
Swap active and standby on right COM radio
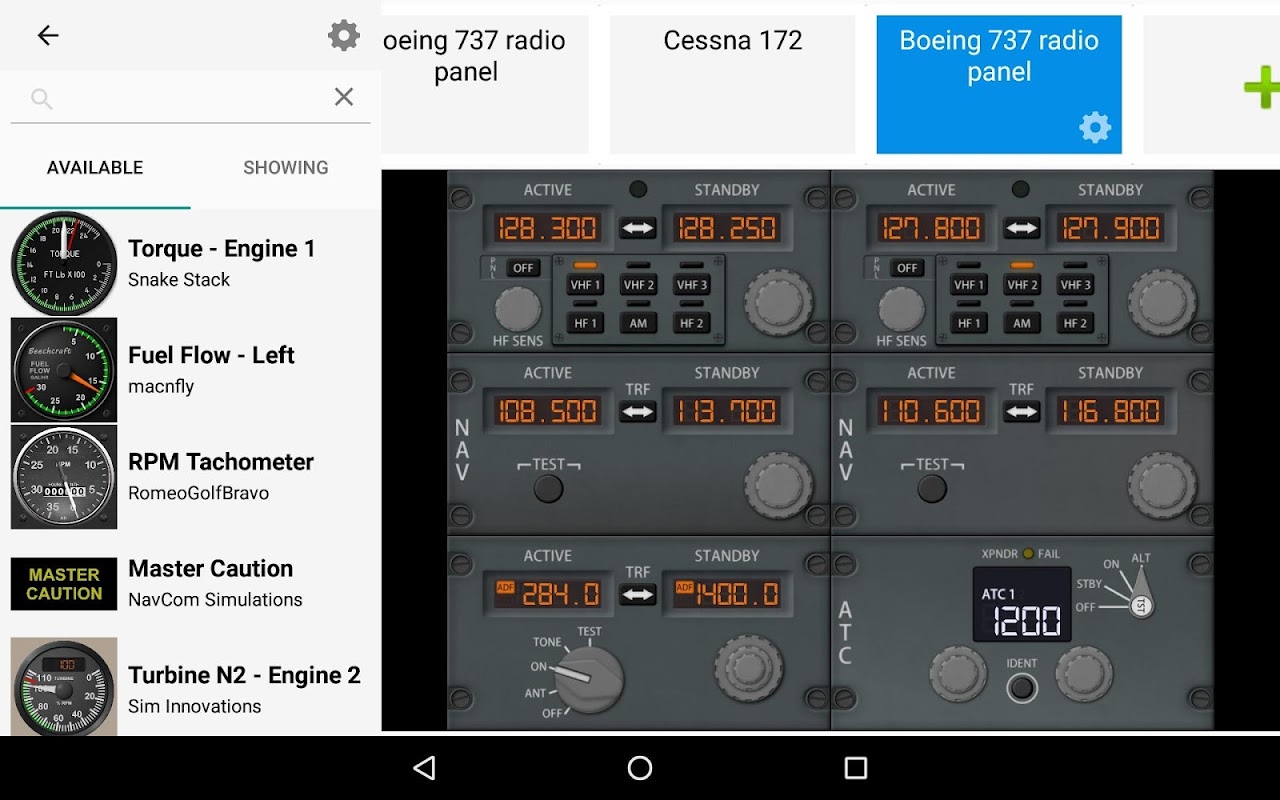tap(1021, 228)
